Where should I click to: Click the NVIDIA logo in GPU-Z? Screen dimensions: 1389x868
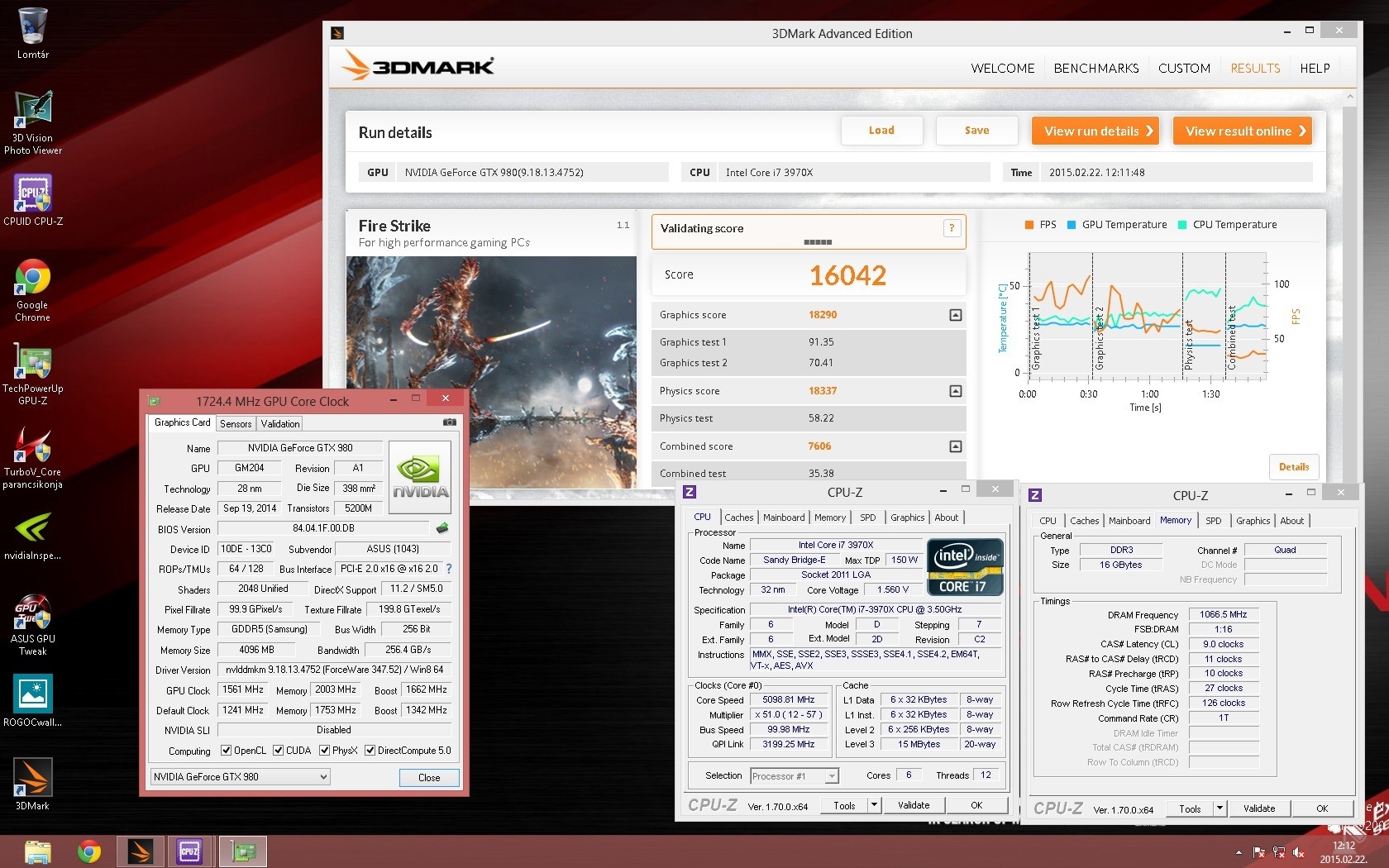pos(420,477)
